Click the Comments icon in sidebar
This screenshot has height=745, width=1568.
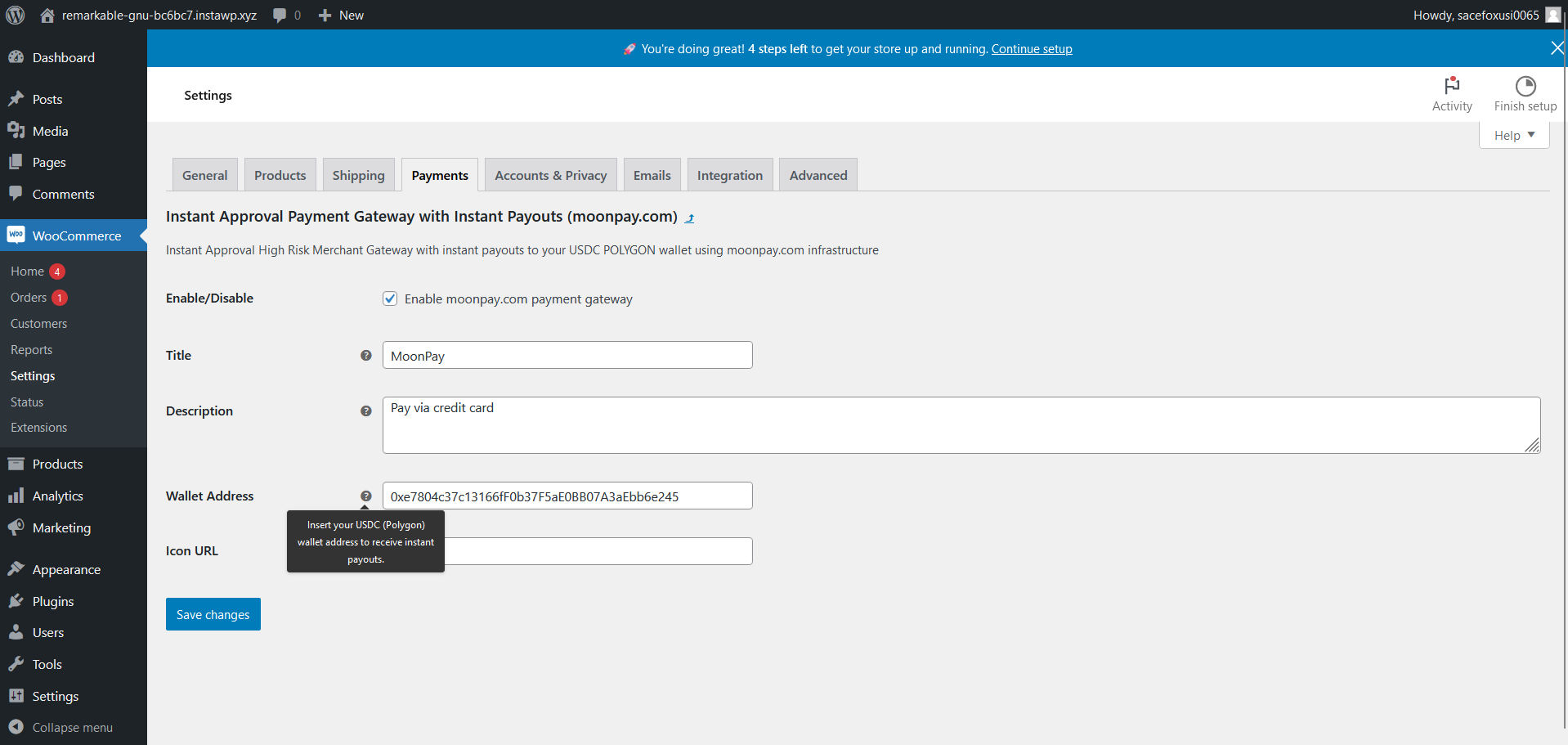tap(16, 194)
